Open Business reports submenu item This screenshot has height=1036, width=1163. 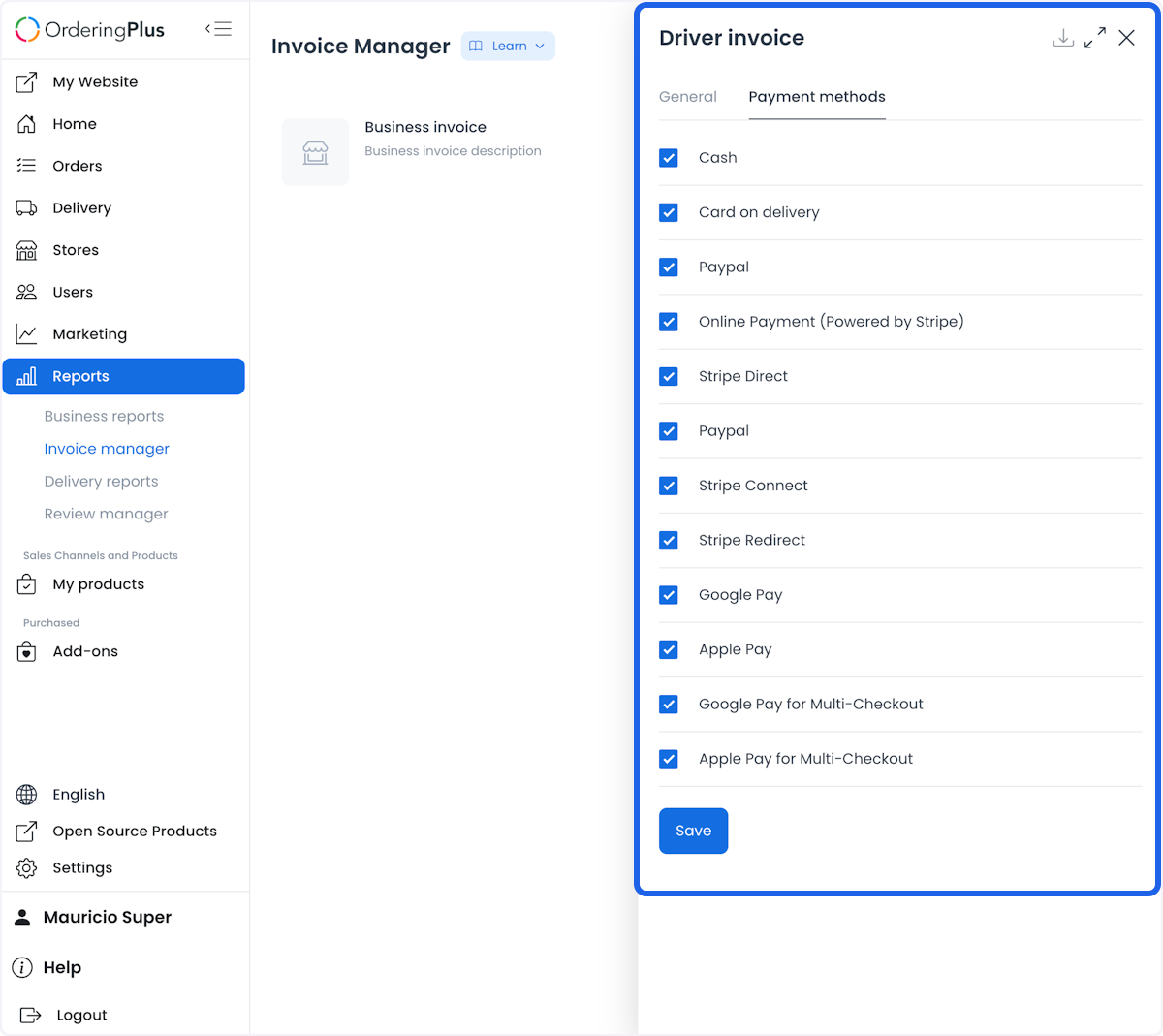[104, 416]
